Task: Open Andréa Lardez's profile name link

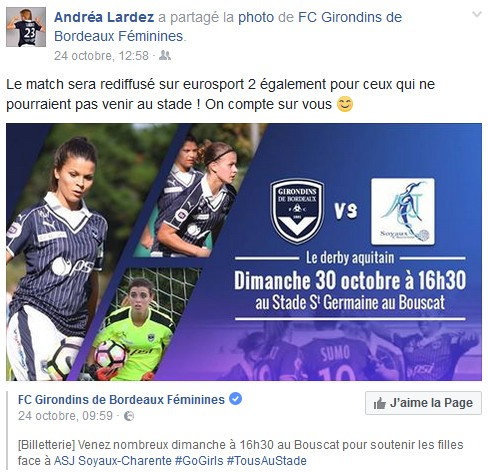Action: click(x=104, y=17)
